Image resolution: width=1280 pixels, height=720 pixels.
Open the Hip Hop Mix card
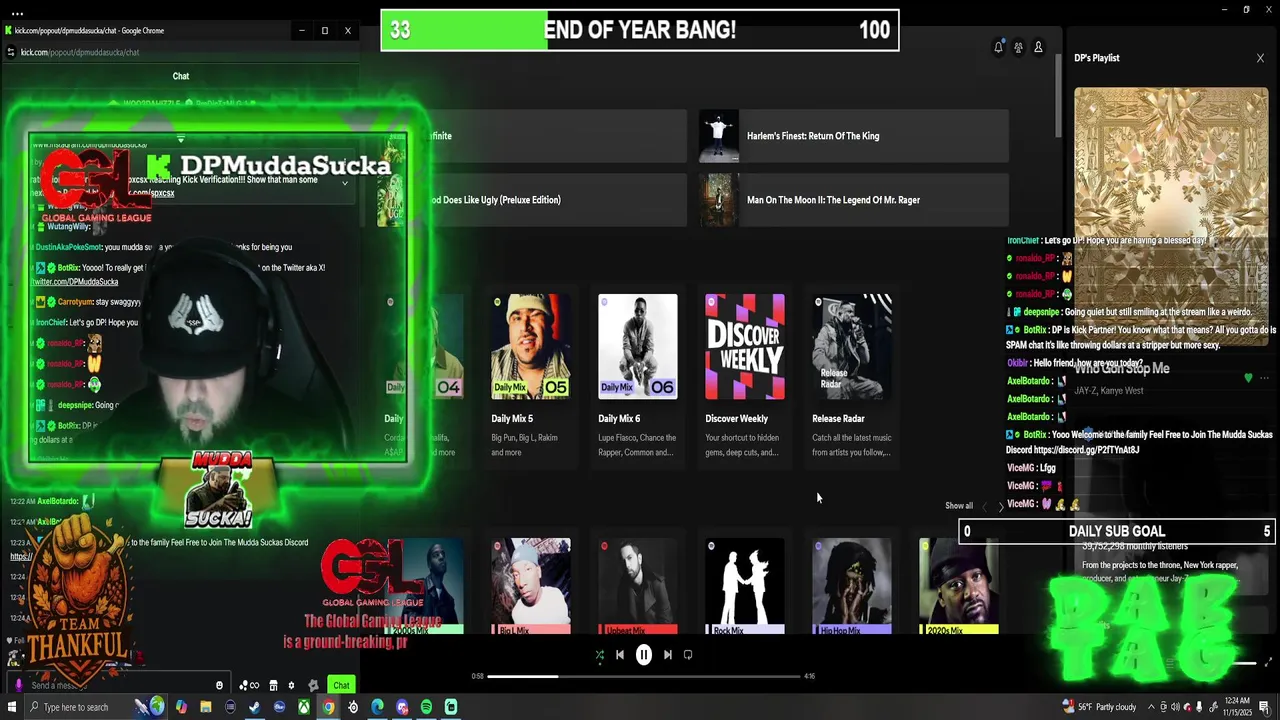(x=851, y=586)
